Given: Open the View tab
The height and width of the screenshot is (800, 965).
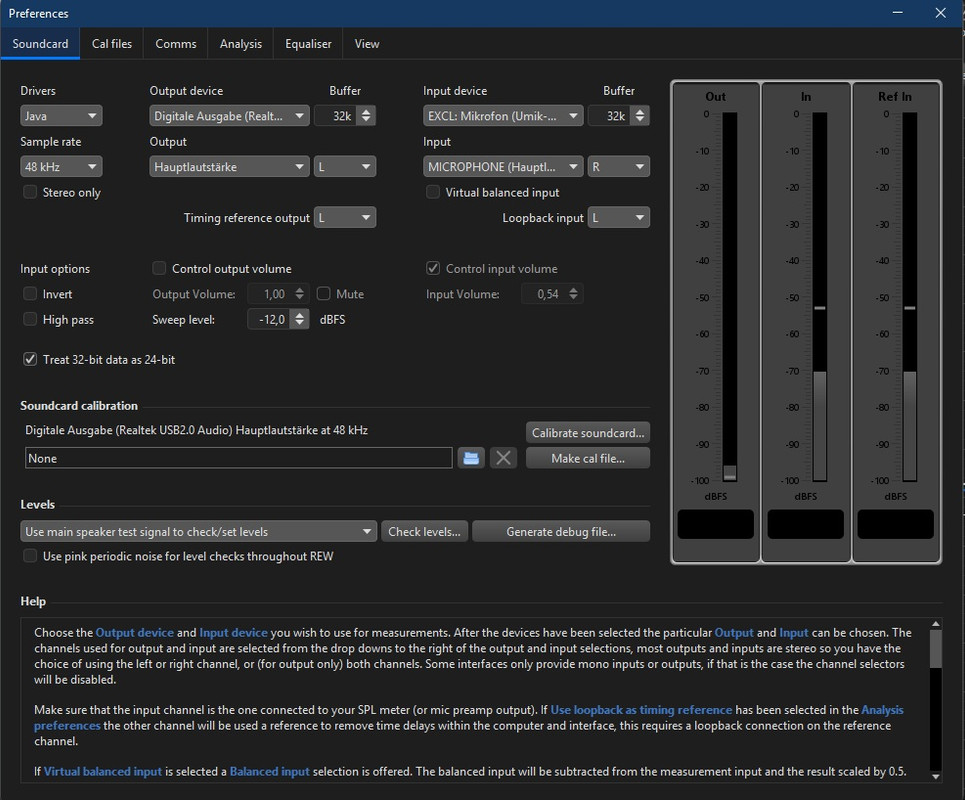Looking at the screenshot, I should pos(366,44).
